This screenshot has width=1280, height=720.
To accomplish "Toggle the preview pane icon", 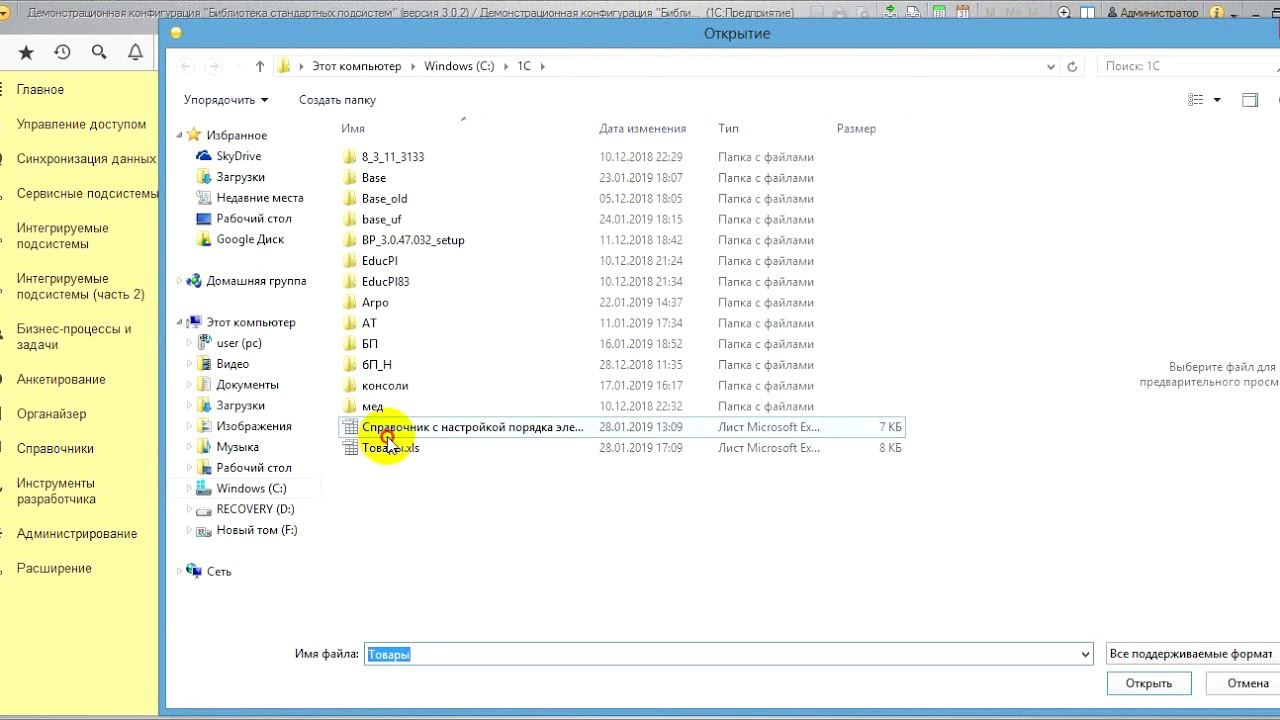I will [x=1250, y=100].
